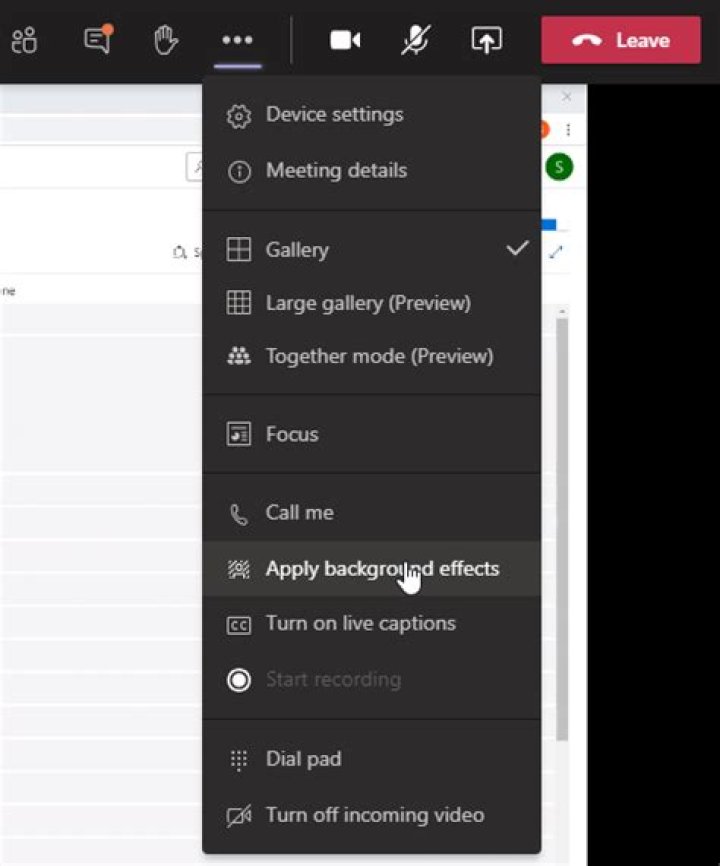Toggle the camera on or off
720x866 pixels.
point(345,40)
